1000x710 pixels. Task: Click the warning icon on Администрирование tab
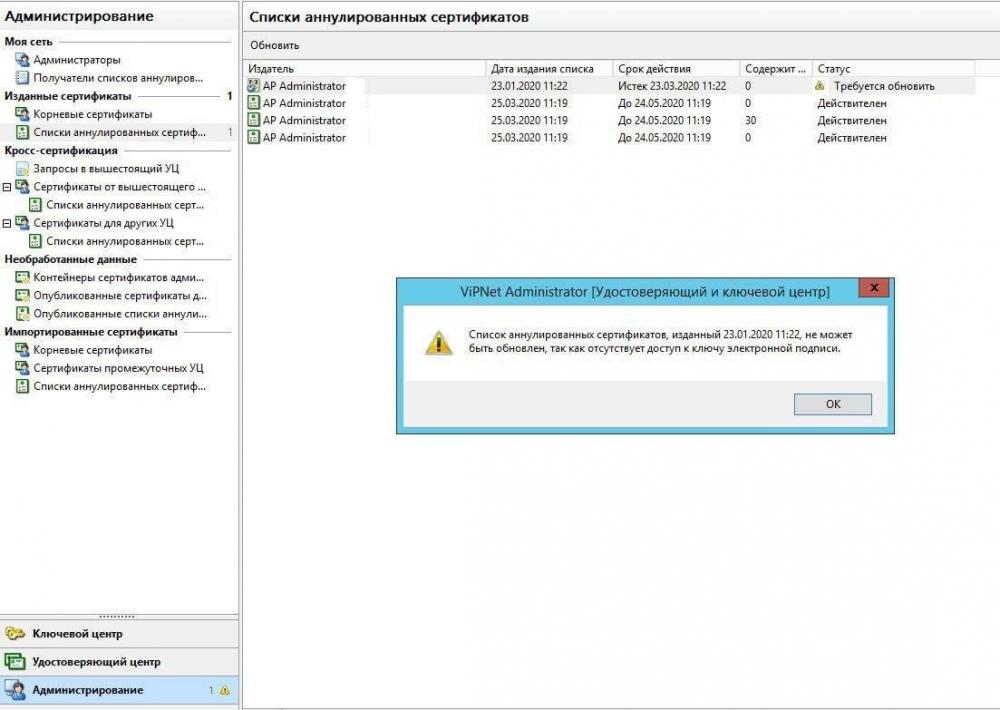click(224, 690)
